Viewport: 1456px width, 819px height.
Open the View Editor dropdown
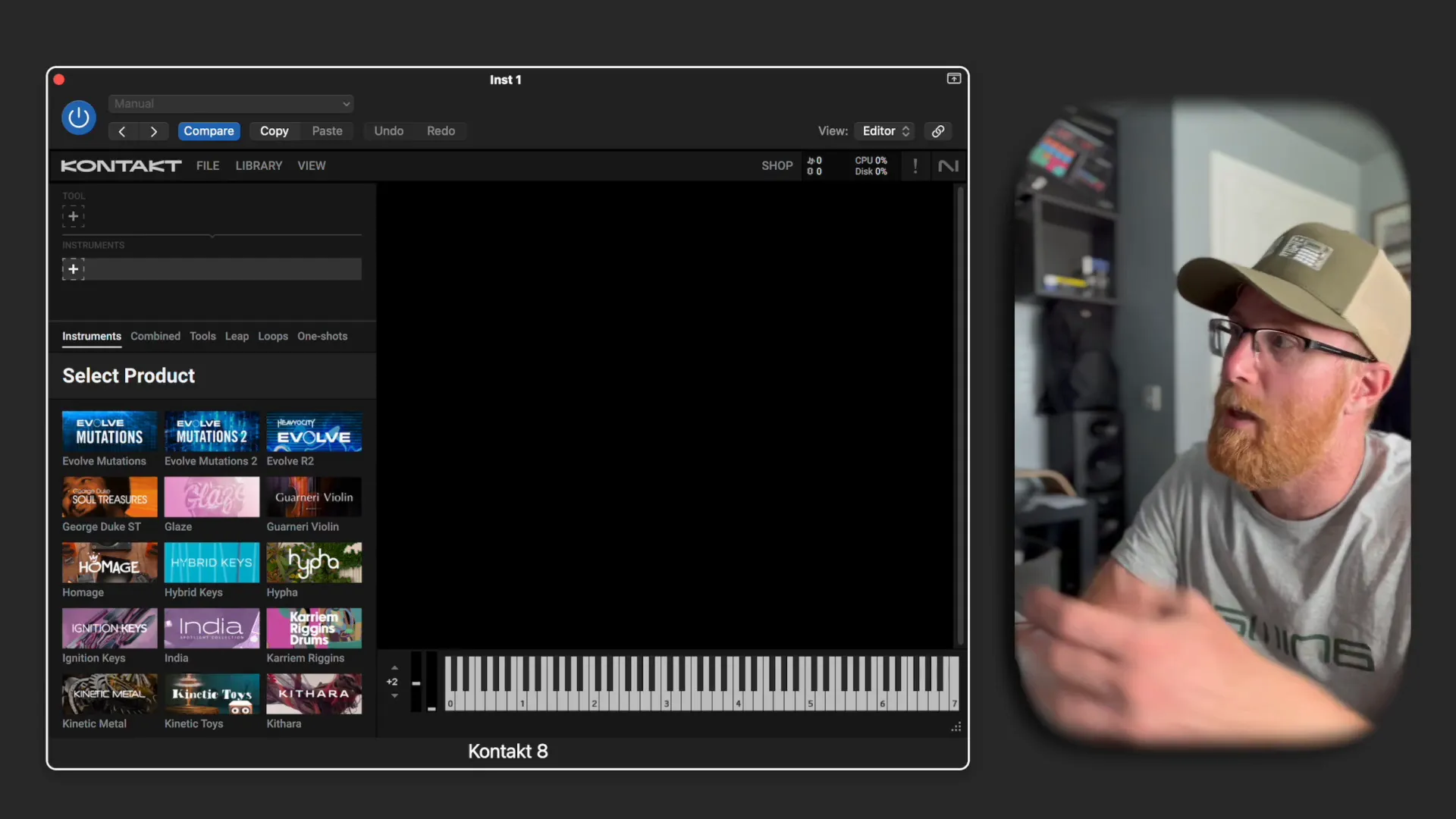[885, 131]
